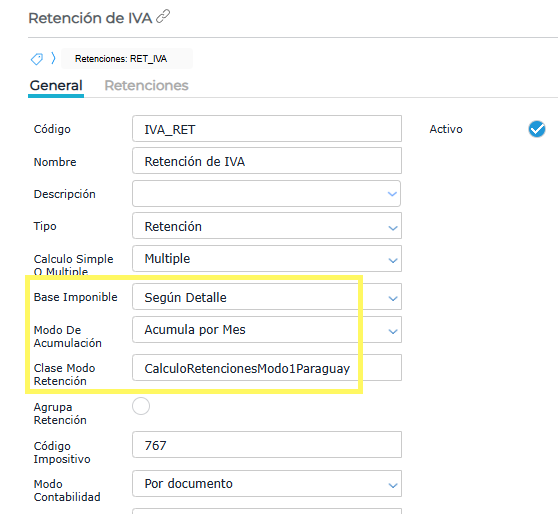558x514 pixels.
Task: Click the Código field containing IVA_RET
Action: coord(267,128)
